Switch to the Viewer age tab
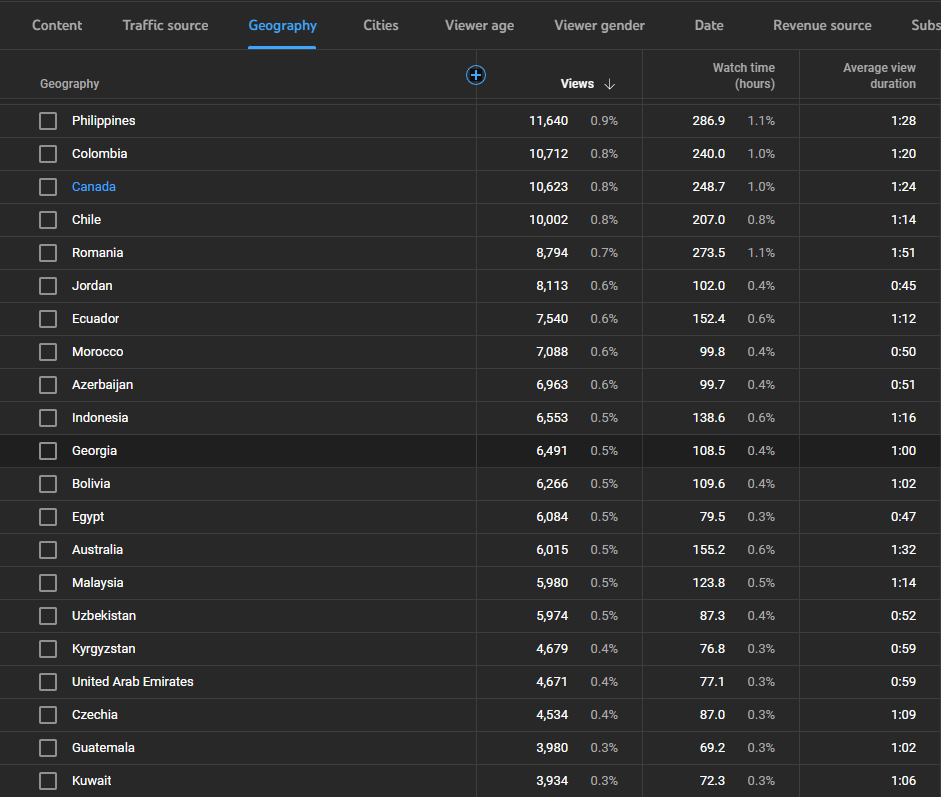 click(479, 25)
